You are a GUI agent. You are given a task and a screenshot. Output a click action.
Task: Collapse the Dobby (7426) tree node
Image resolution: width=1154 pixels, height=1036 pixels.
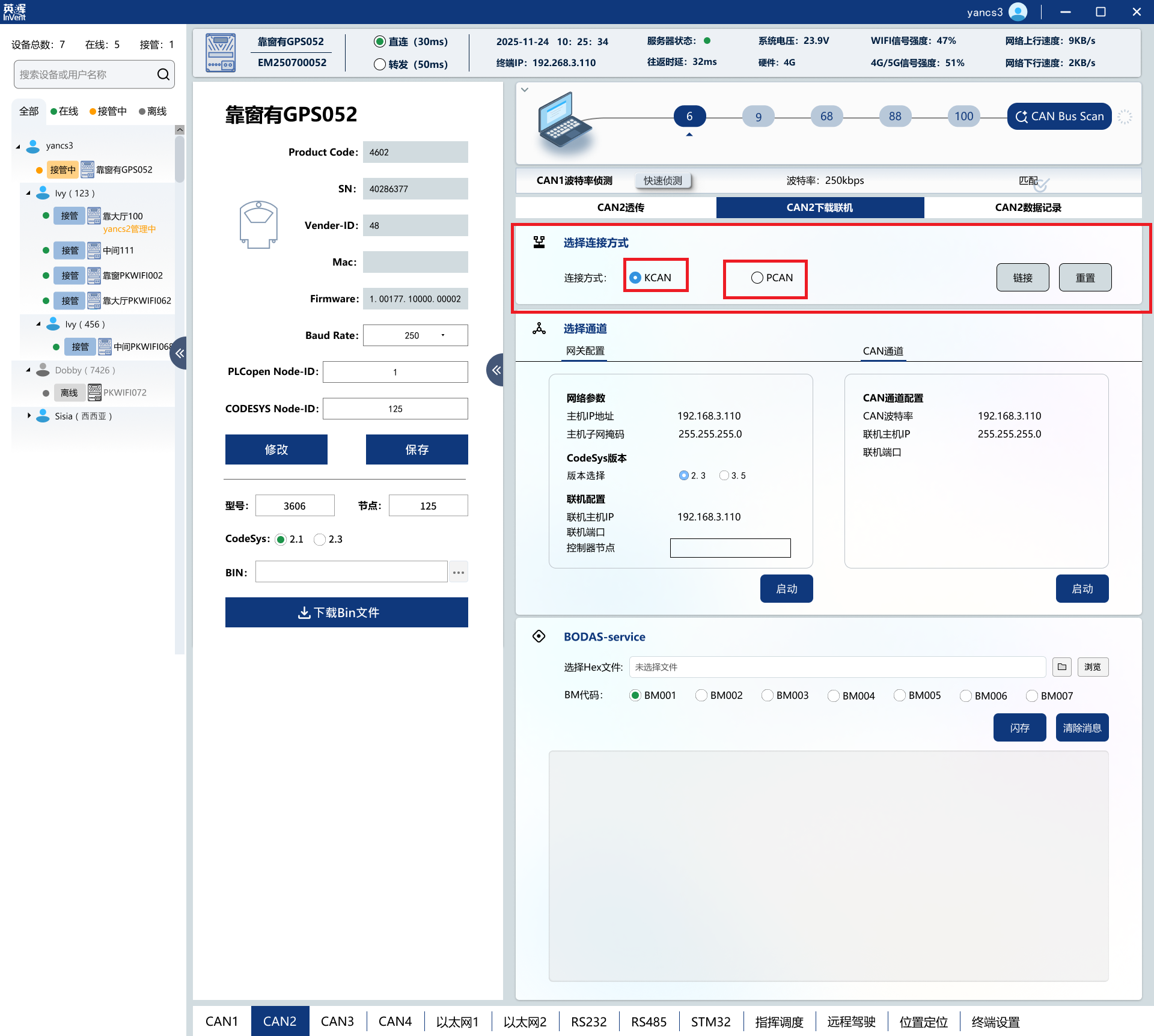28,370
